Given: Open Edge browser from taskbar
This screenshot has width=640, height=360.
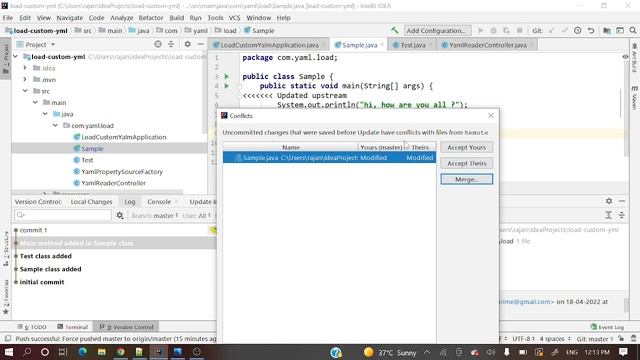Looking at the screenshot, I should coord(82,352).
